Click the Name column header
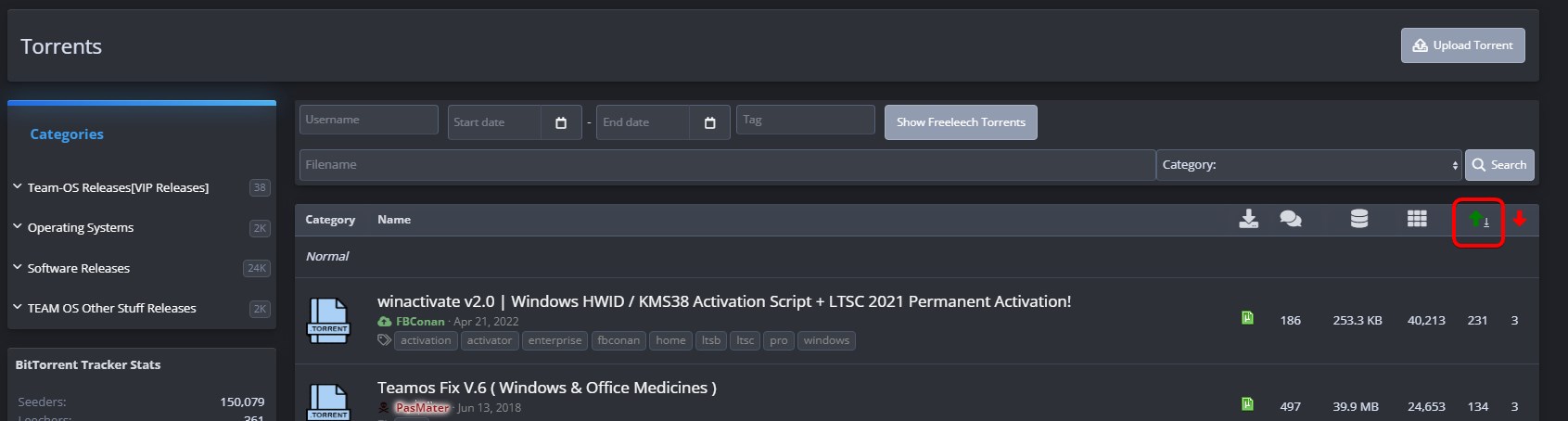 [x=394, y=220]
